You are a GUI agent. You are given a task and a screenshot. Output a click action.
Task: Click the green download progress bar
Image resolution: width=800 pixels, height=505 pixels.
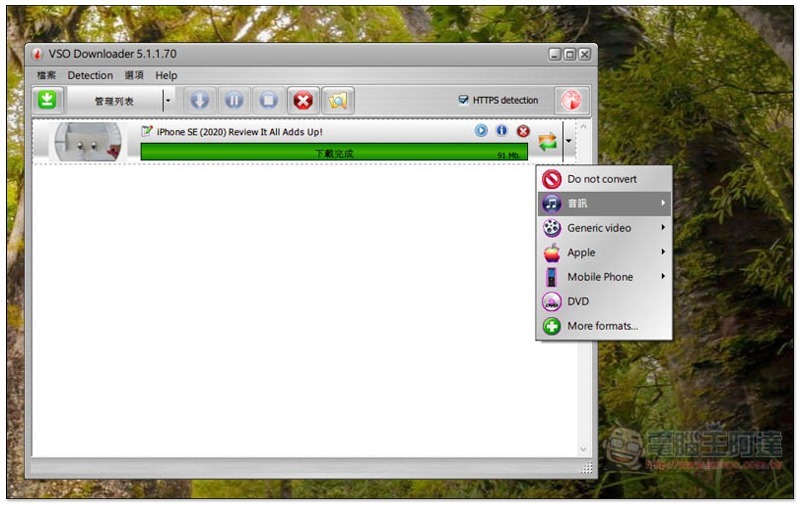tap(334, 152)
